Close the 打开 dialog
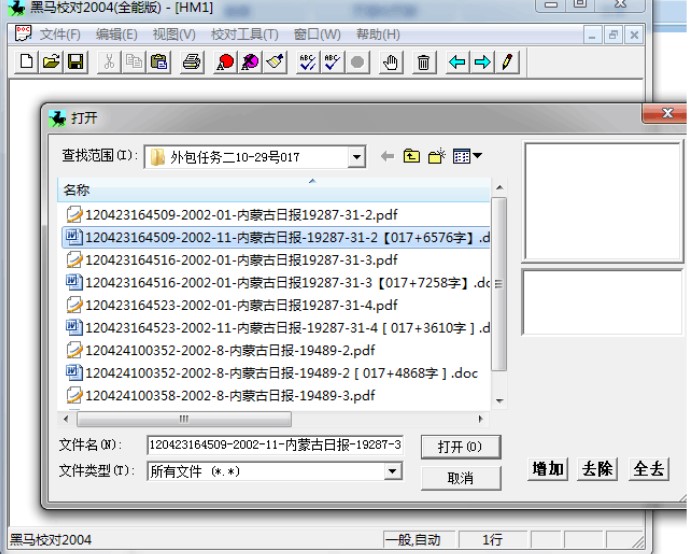The width and height of the screenshot is (691, 554). (x=666, y=114)
